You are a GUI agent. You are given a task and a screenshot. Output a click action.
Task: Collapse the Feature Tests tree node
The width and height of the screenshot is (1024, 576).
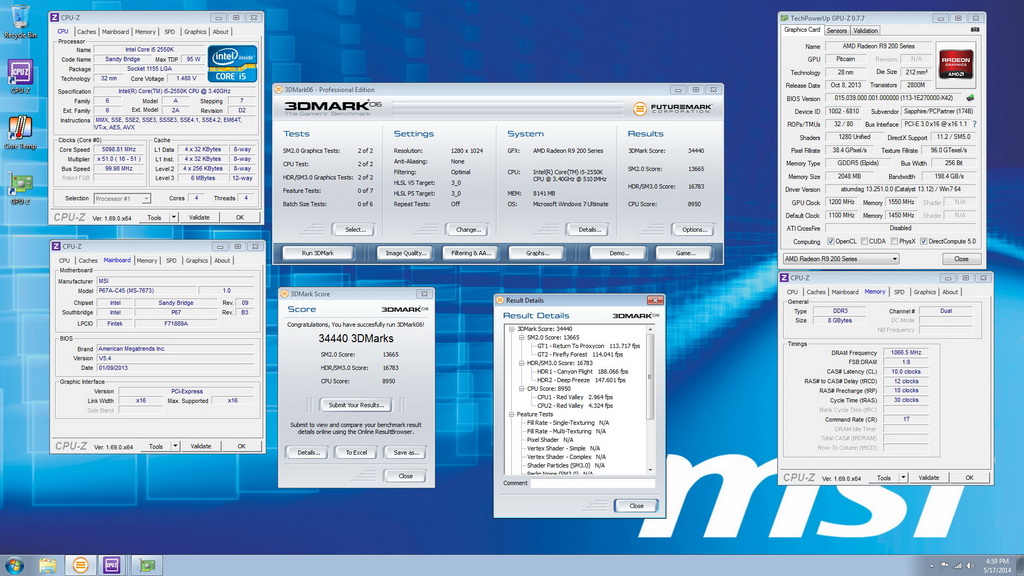pyautogui.click(x=512, y=414)
